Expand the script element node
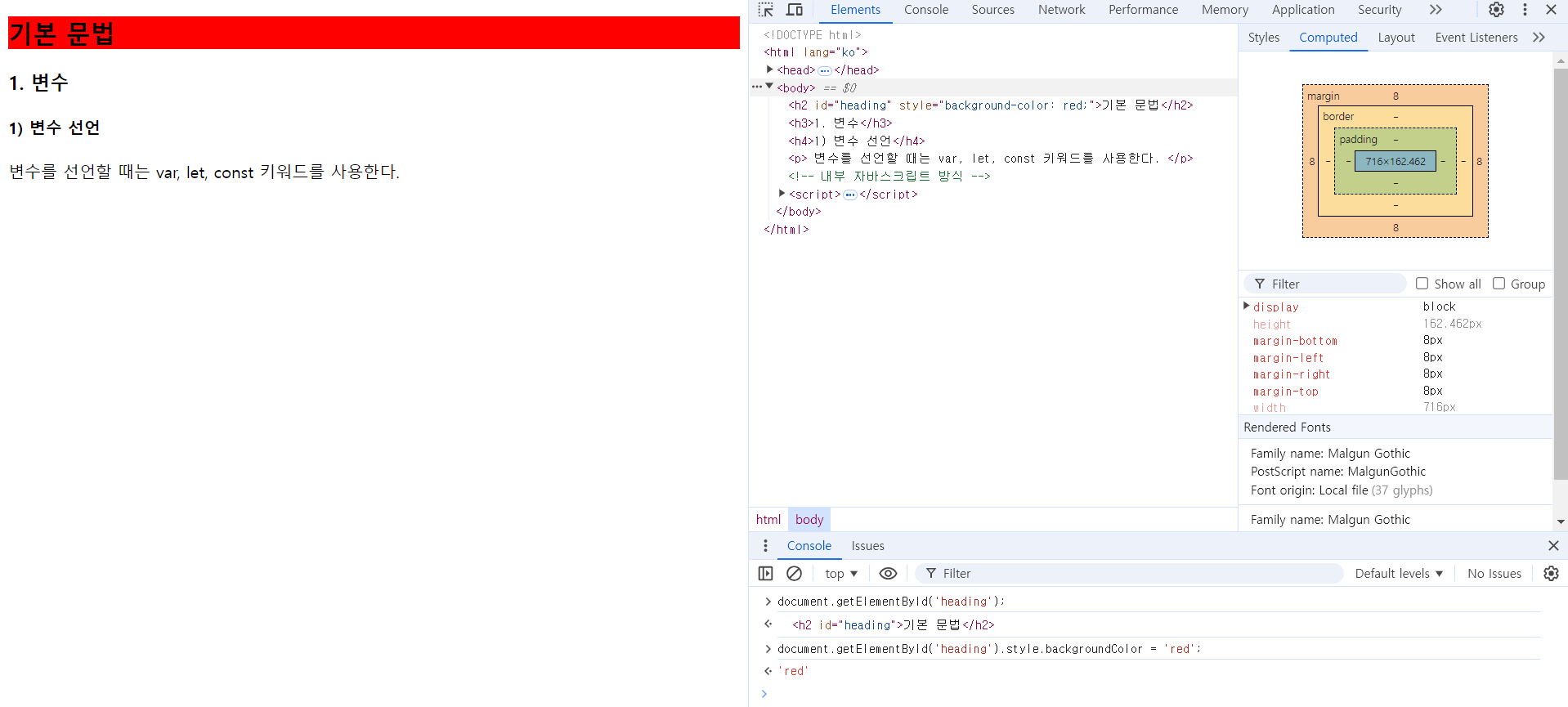 (x=782, y=194)
